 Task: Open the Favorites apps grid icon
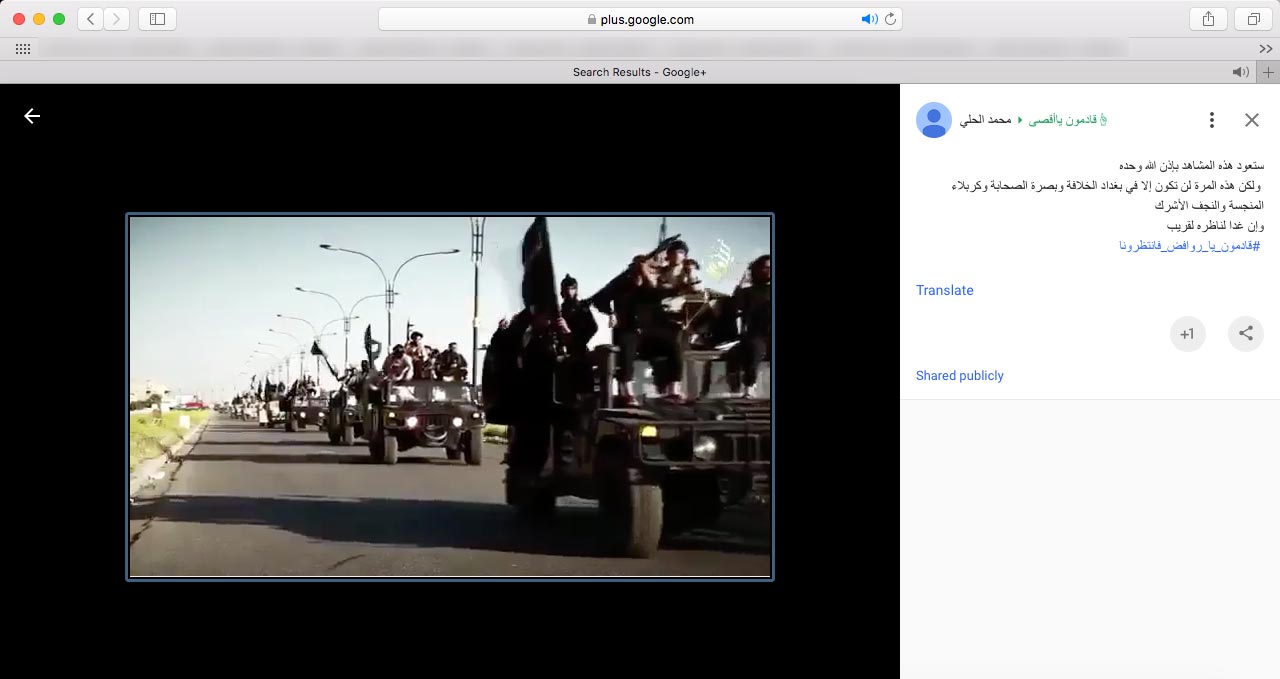[x=22, y=48]
